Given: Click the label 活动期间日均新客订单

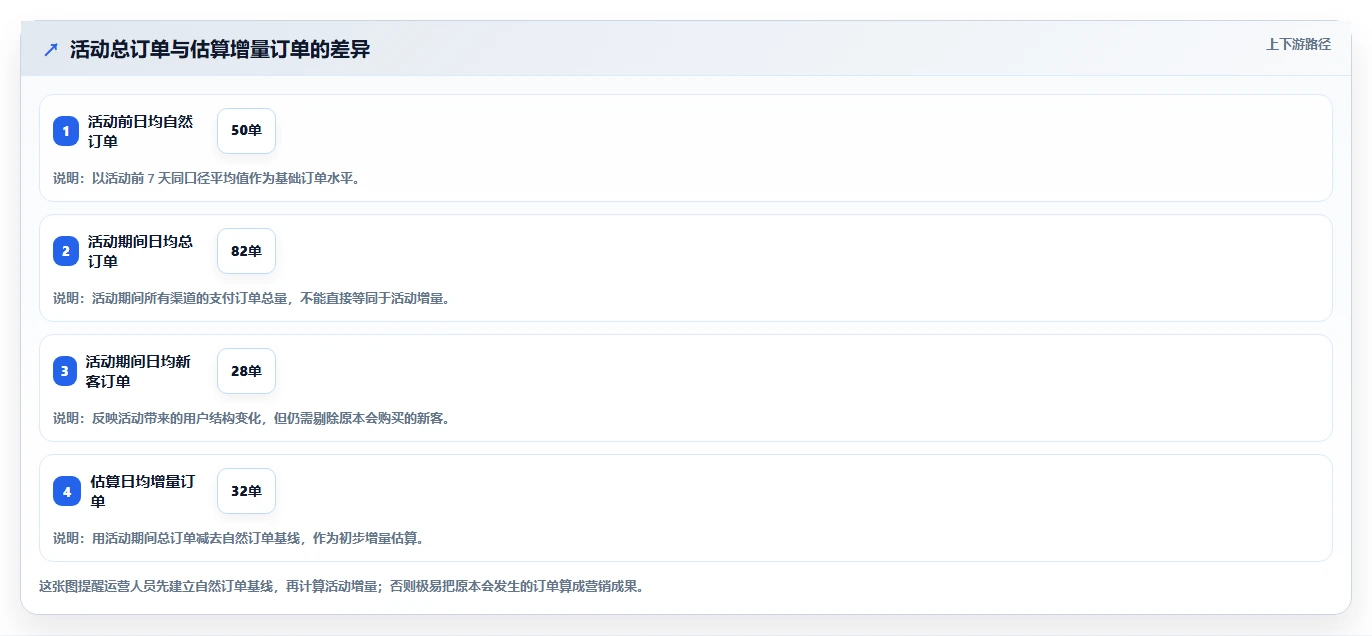Looking at the screenshot, I should tap(138, 371).
